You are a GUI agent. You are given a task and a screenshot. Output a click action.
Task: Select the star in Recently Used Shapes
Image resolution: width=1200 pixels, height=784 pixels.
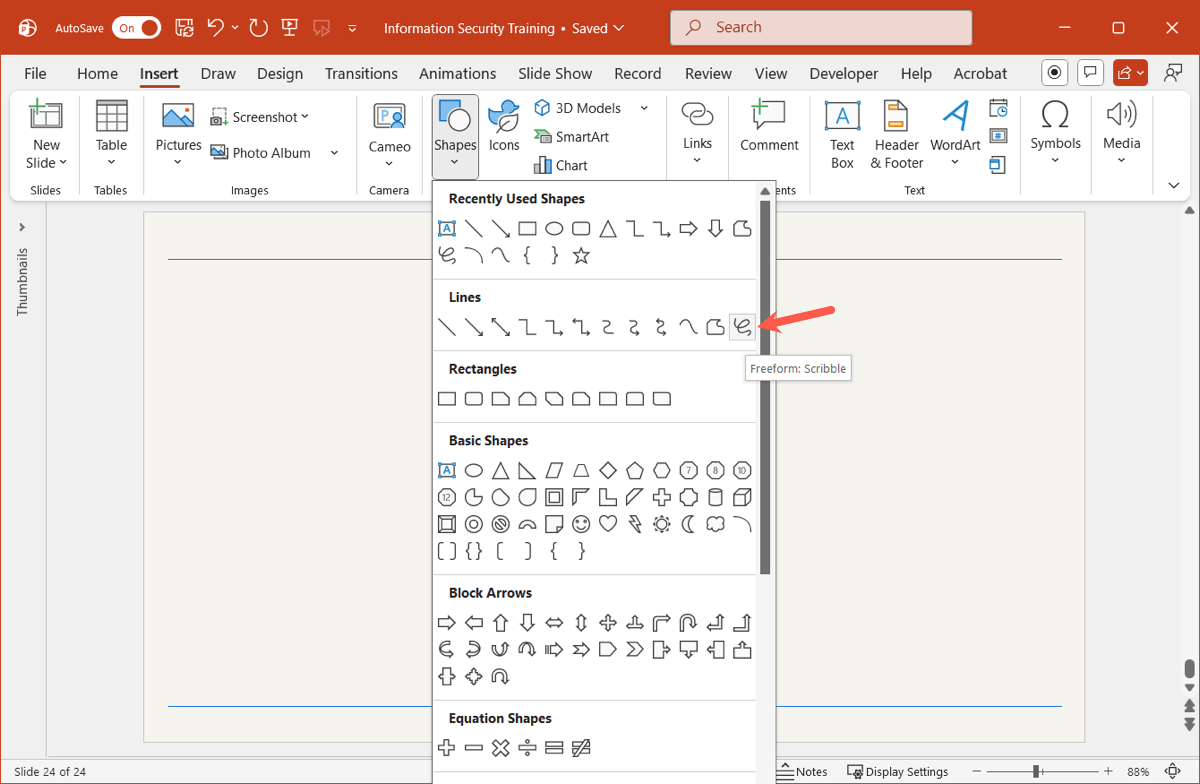[x=581, y=256]
